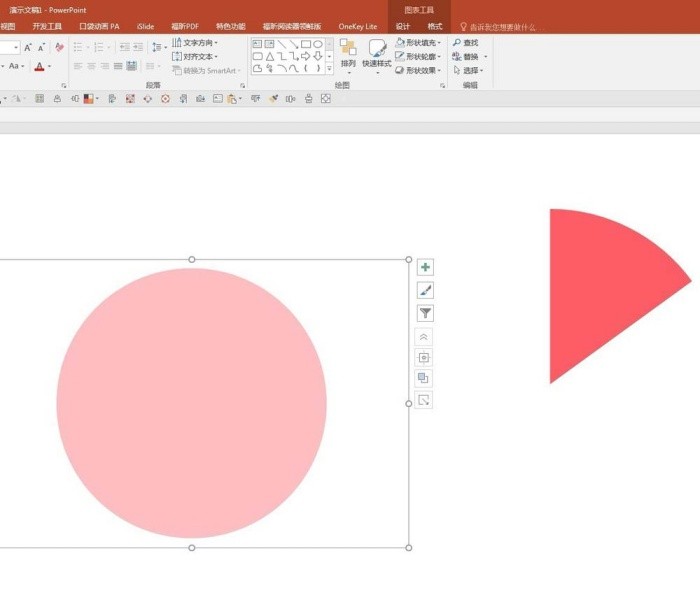Viewport: 700px width, 593px height.
Task: Click the increase font size icon
Action: [x=28, y=47]
